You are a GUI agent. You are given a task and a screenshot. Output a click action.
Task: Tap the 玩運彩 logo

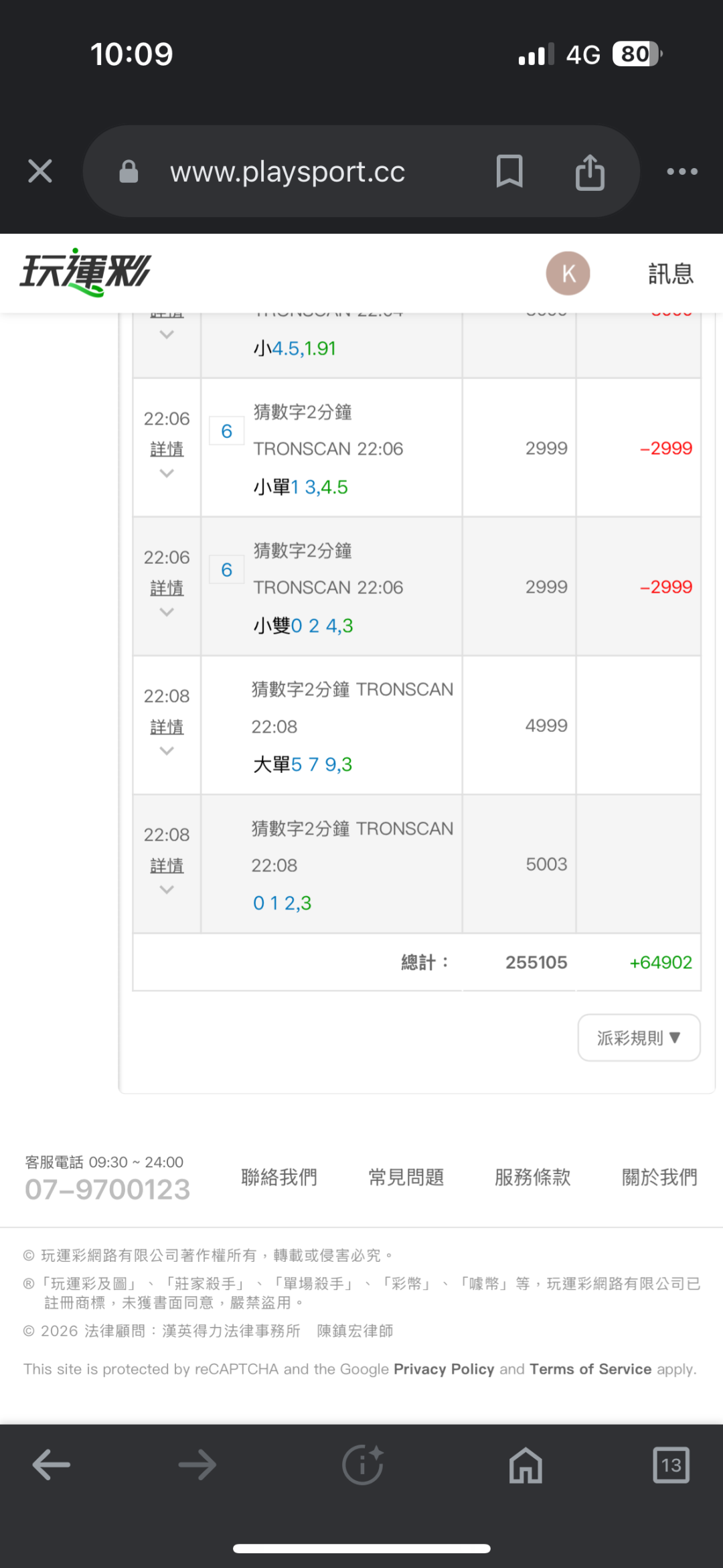pyautogui.click(x=85, y=273)
